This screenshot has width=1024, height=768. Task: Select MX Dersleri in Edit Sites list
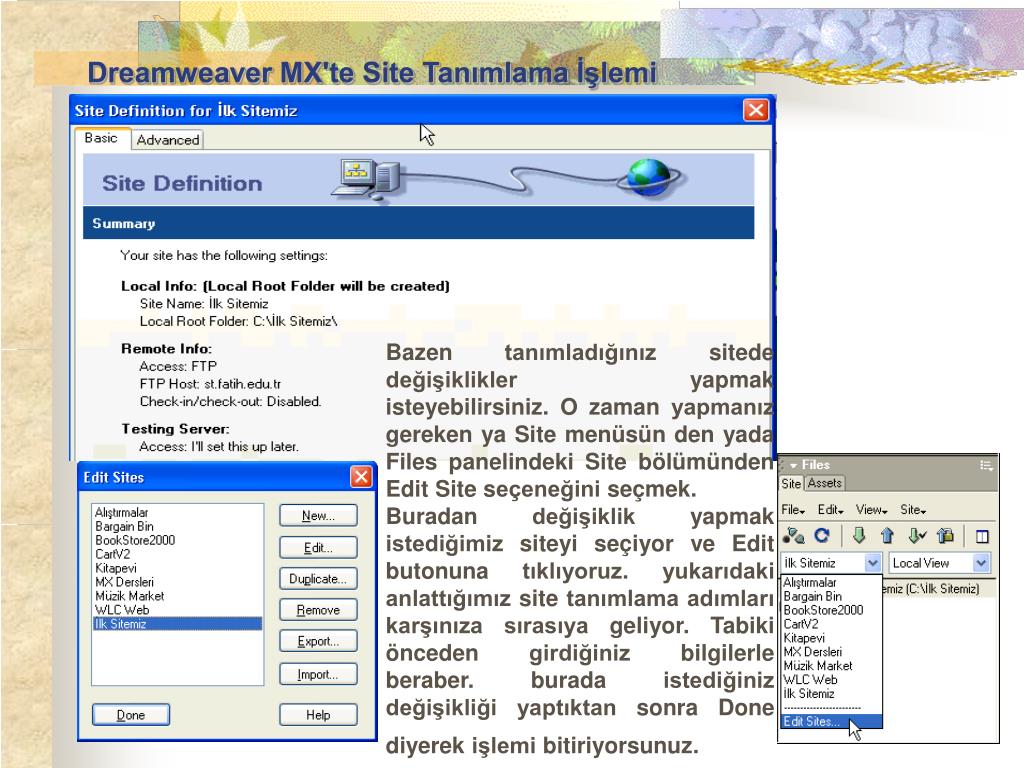(178, 582)
